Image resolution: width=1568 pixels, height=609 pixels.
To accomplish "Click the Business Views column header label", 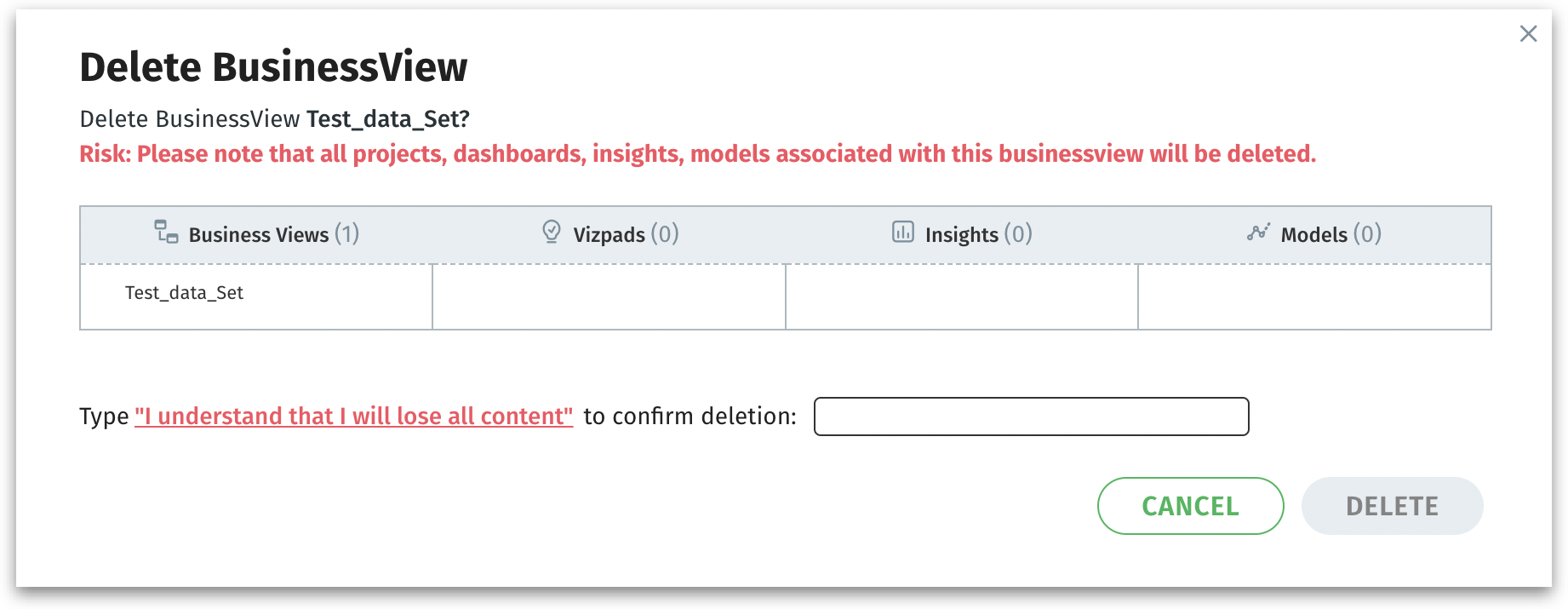I will coord(259,235).
